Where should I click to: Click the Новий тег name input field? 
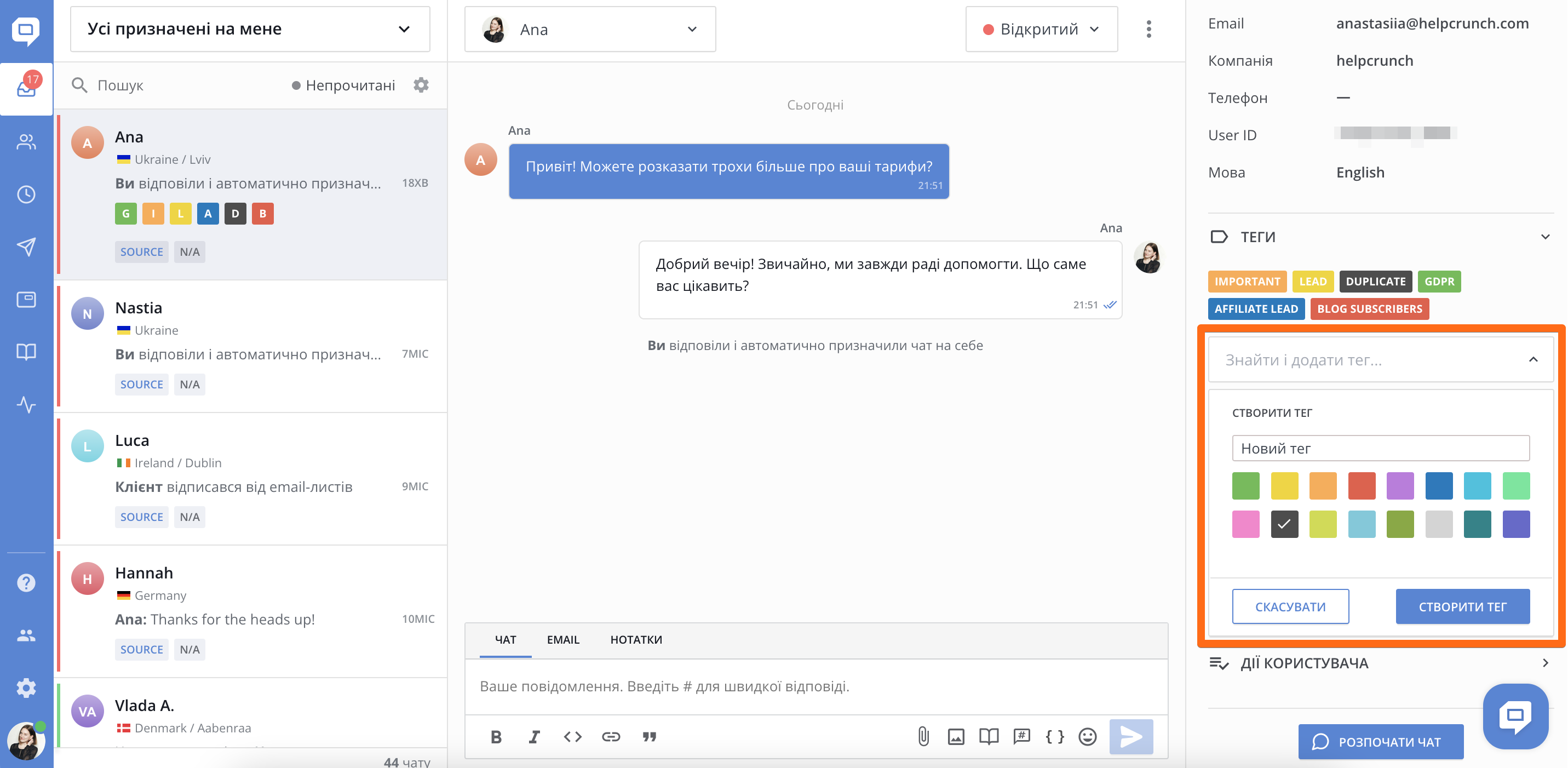(x=1380, y=448)
